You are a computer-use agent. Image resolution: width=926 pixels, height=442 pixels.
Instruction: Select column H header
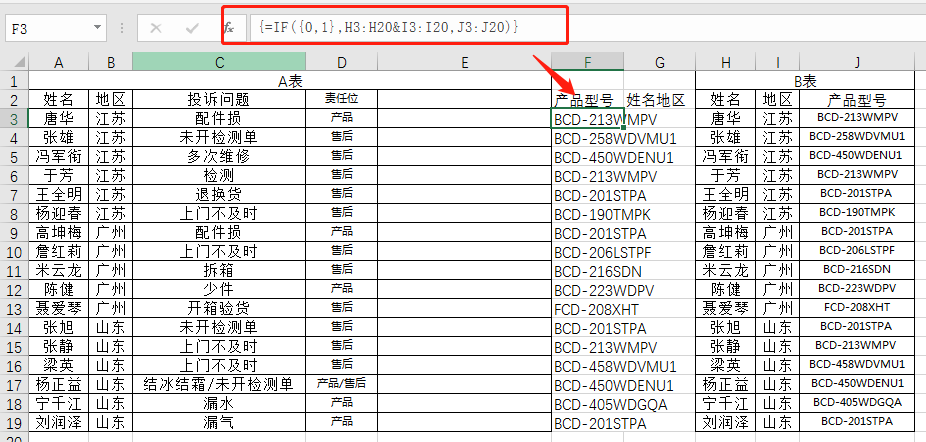point(726,63)
